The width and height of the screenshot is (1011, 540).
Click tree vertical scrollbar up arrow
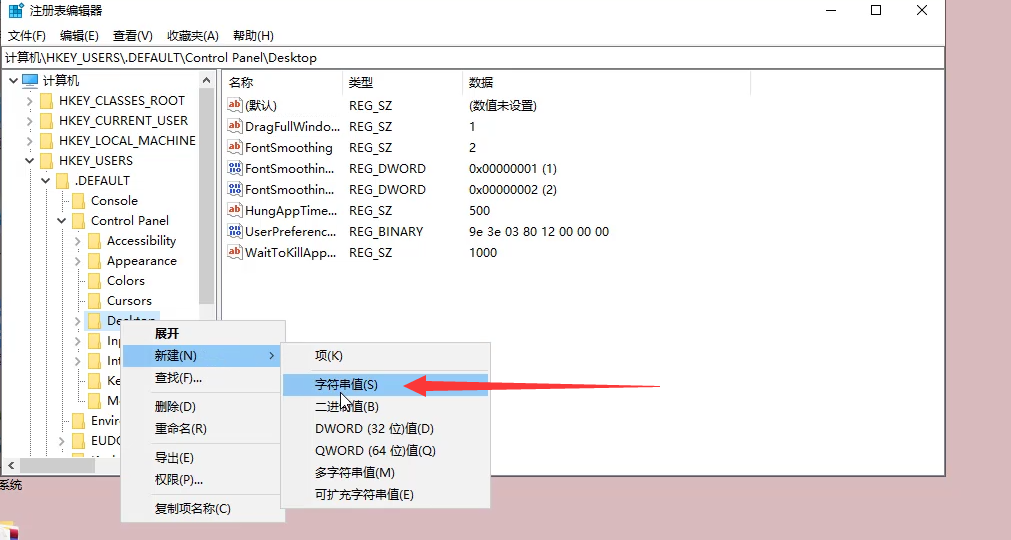point(206,81)
